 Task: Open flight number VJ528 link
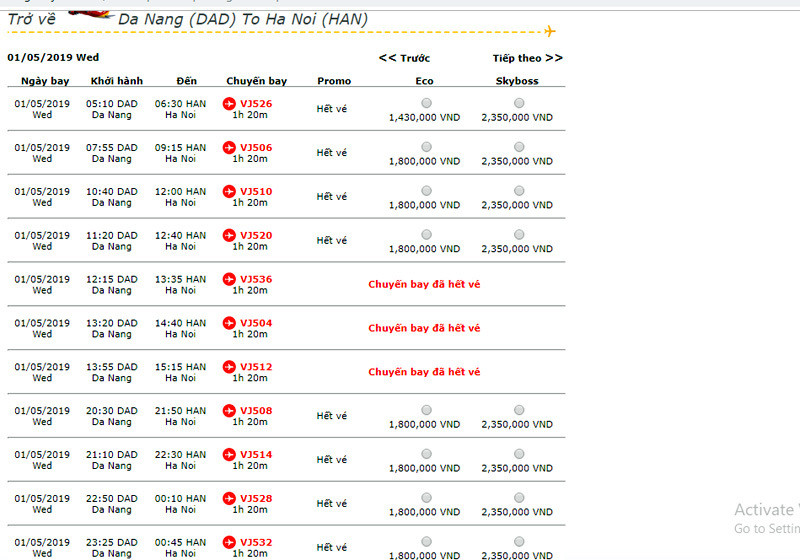click(x=256, y=498)
